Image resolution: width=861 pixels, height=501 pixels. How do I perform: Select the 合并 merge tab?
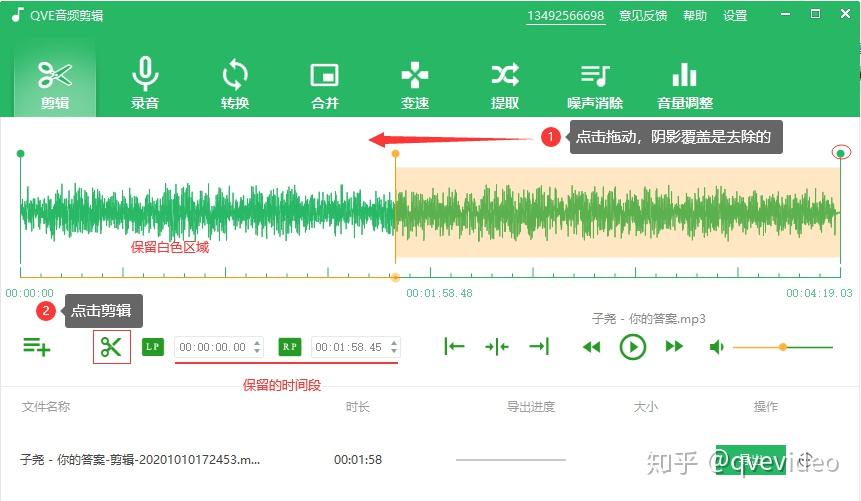click(x=325, y=84)
